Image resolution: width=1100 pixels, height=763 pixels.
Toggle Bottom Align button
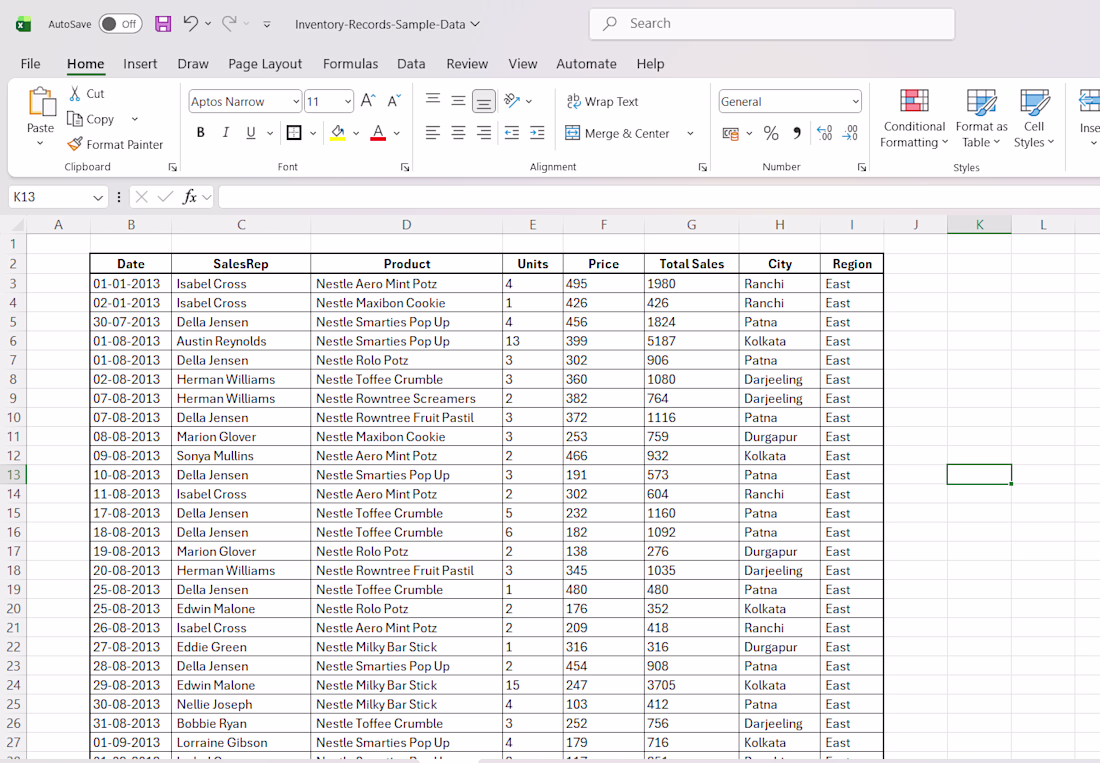point(483,102)
